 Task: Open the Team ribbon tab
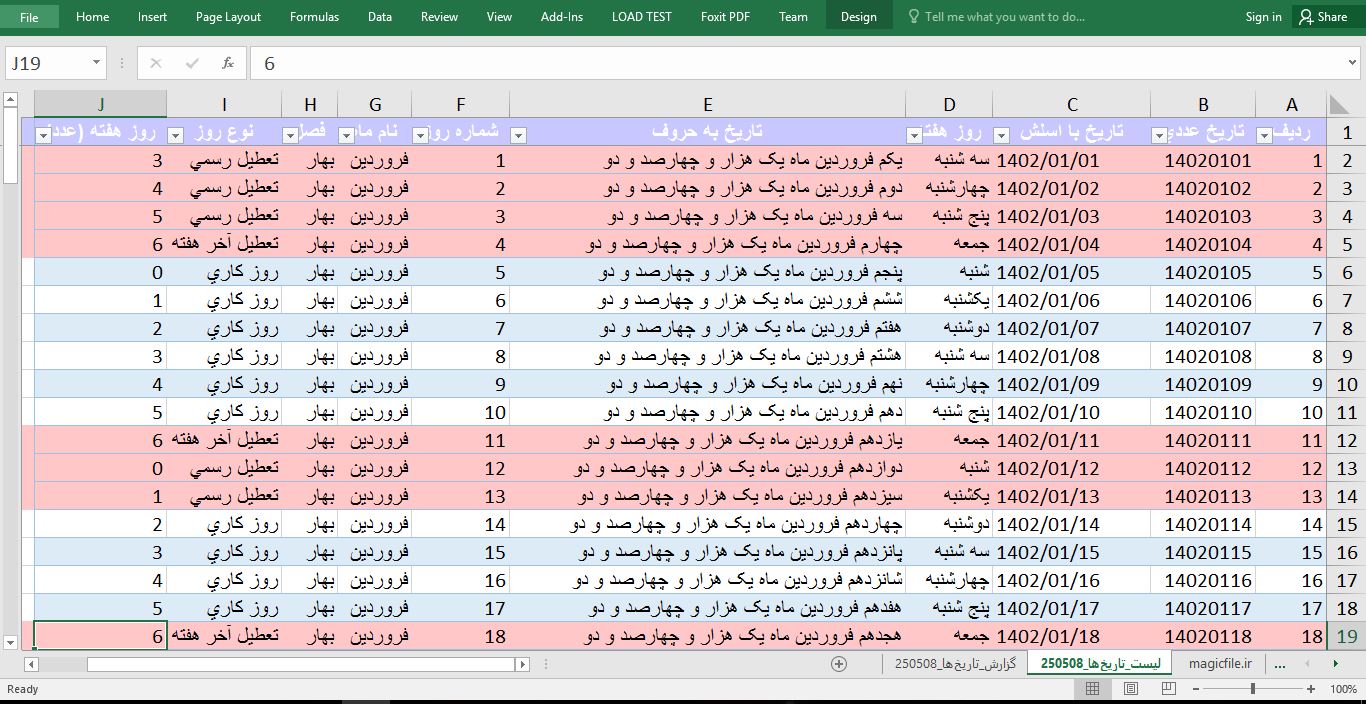(x=793, y=17)
